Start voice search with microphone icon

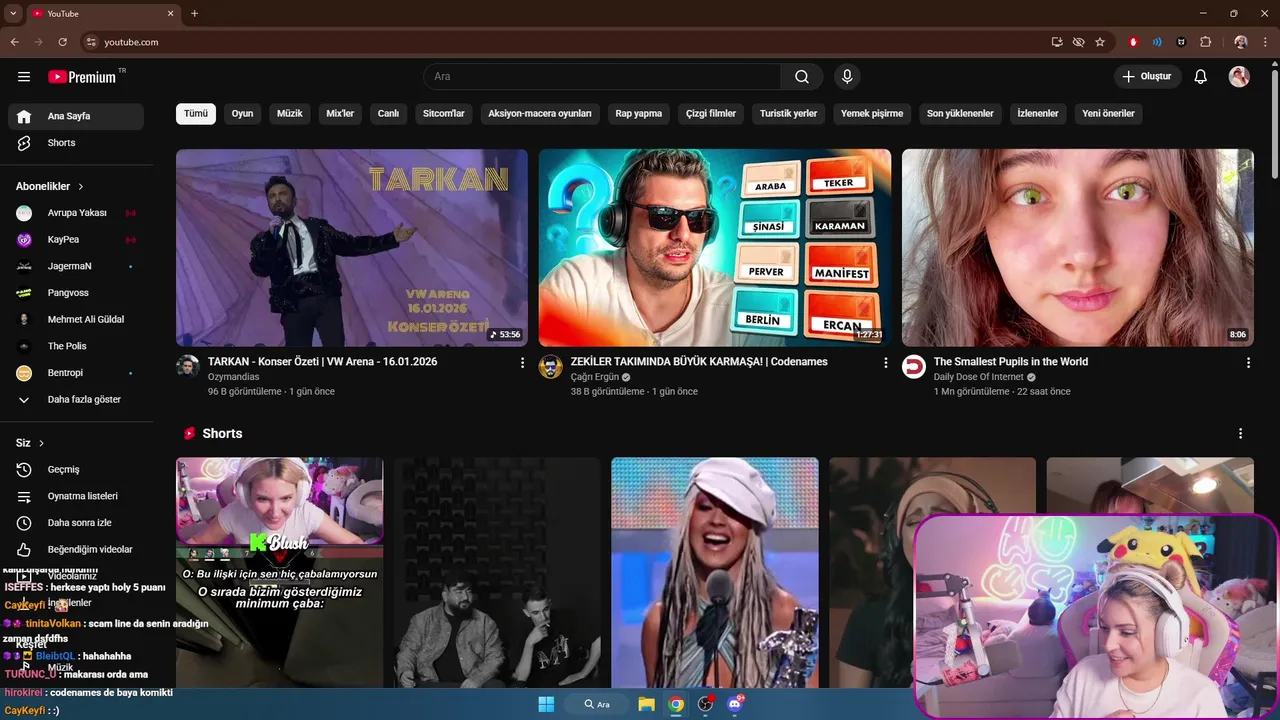point(847,77)
